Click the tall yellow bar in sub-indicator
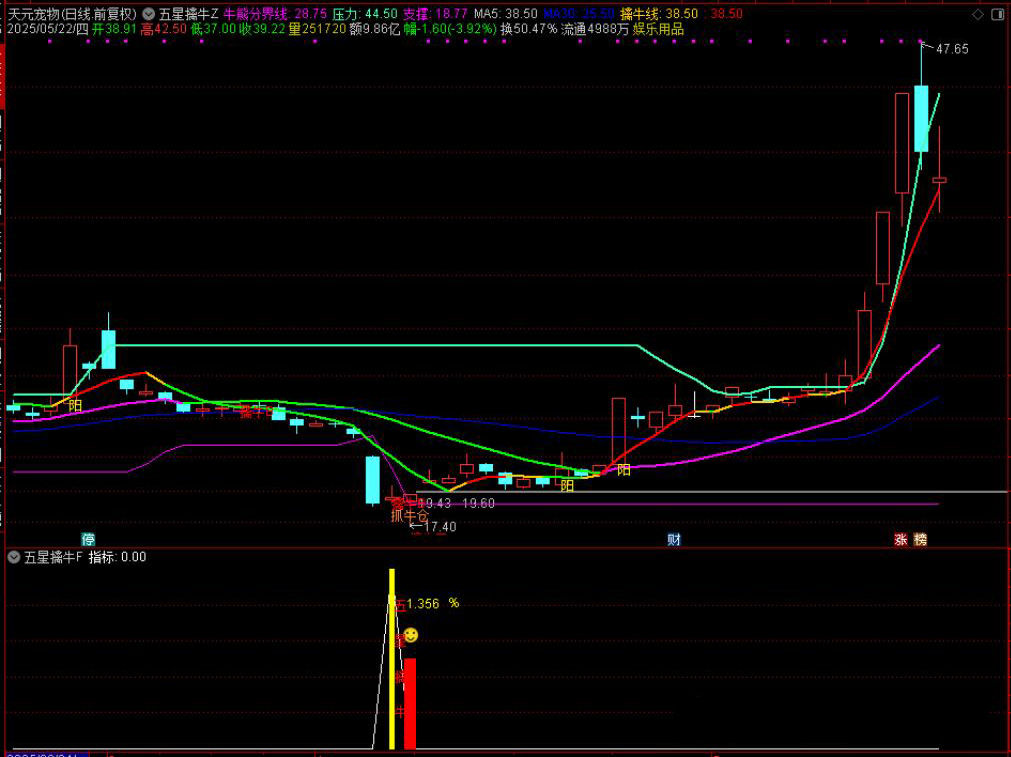 [392, 660]
